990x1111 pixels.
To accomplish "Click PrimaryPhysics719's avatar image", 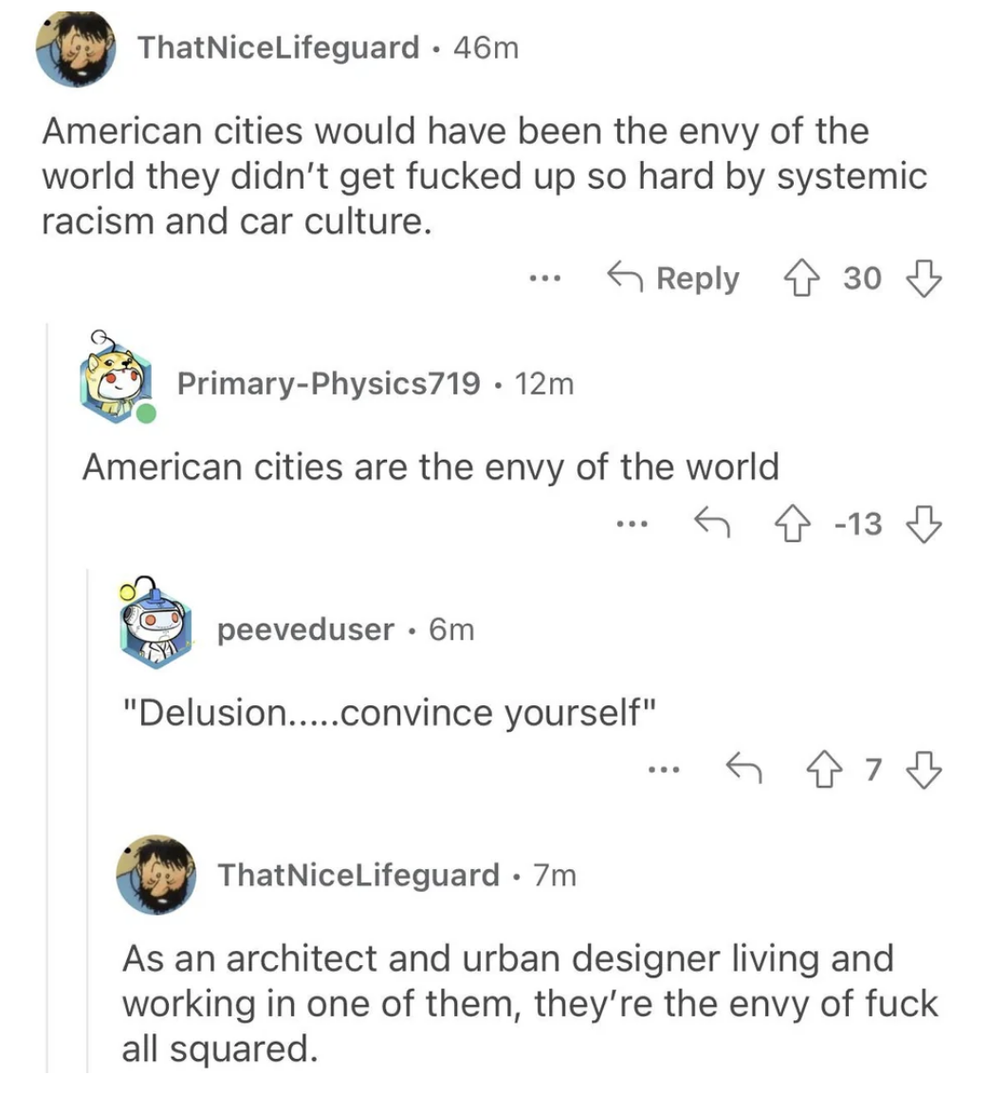I will 117,384.
